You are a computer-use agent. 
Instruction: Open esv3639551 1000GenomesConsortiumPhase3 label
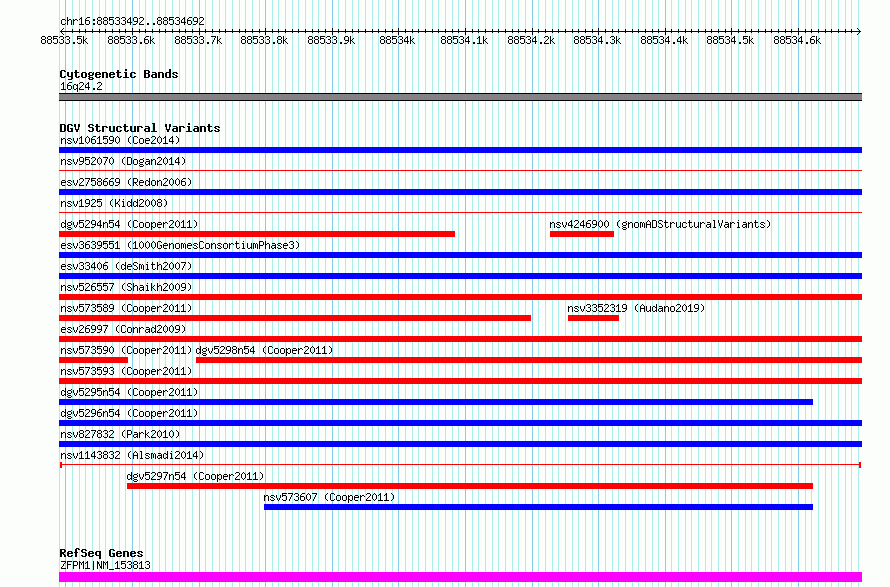click(180, 245)
